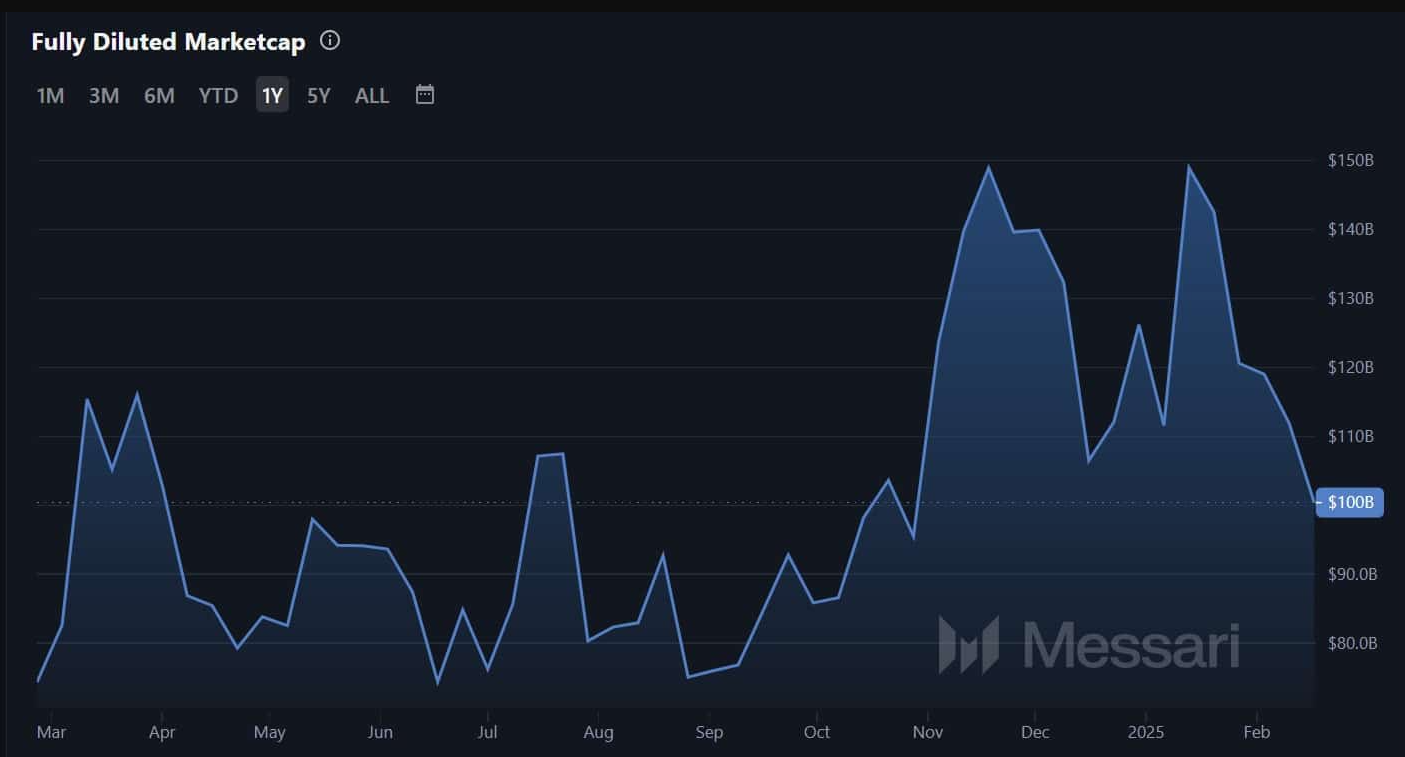The width and height of the screenshot is (1405, 757).
Task: Click the $120B axis label
Action: [x=1351, y=367]
